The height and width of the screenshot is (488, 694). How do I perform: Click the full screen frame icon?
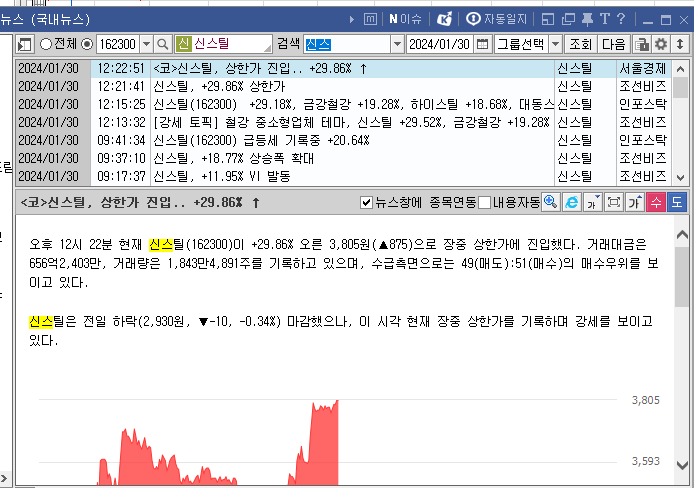614,202
